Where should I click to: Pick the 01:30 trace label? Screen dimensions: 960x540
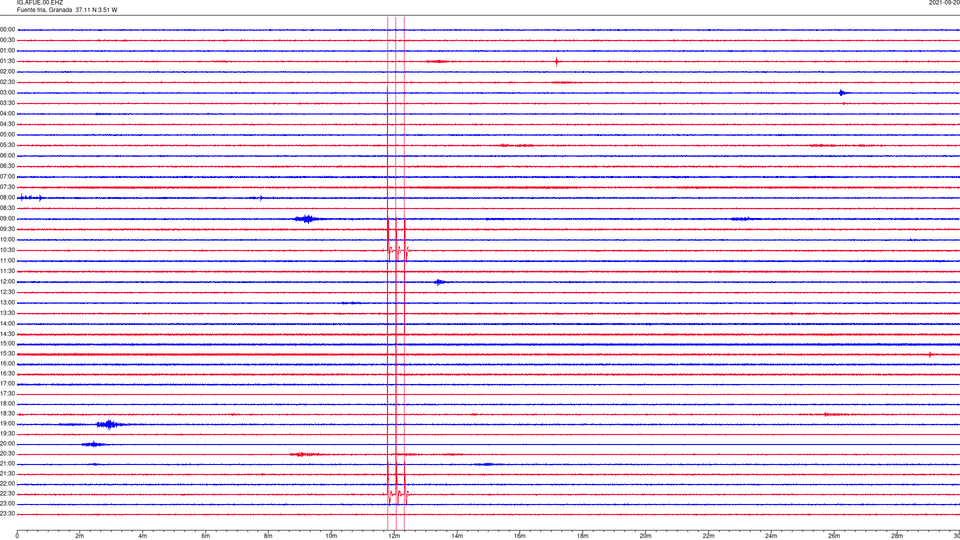(x=7, y=61)
